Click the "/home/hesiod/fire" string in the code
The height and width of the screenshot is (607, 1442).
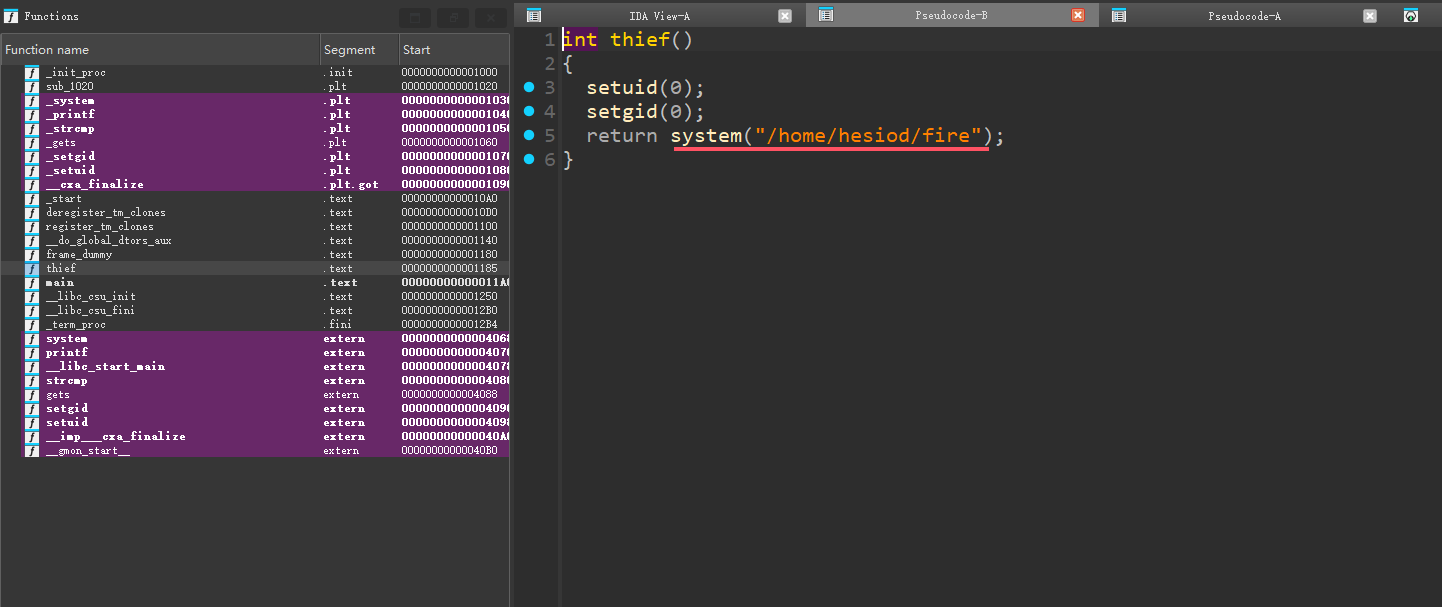[868, 136]
